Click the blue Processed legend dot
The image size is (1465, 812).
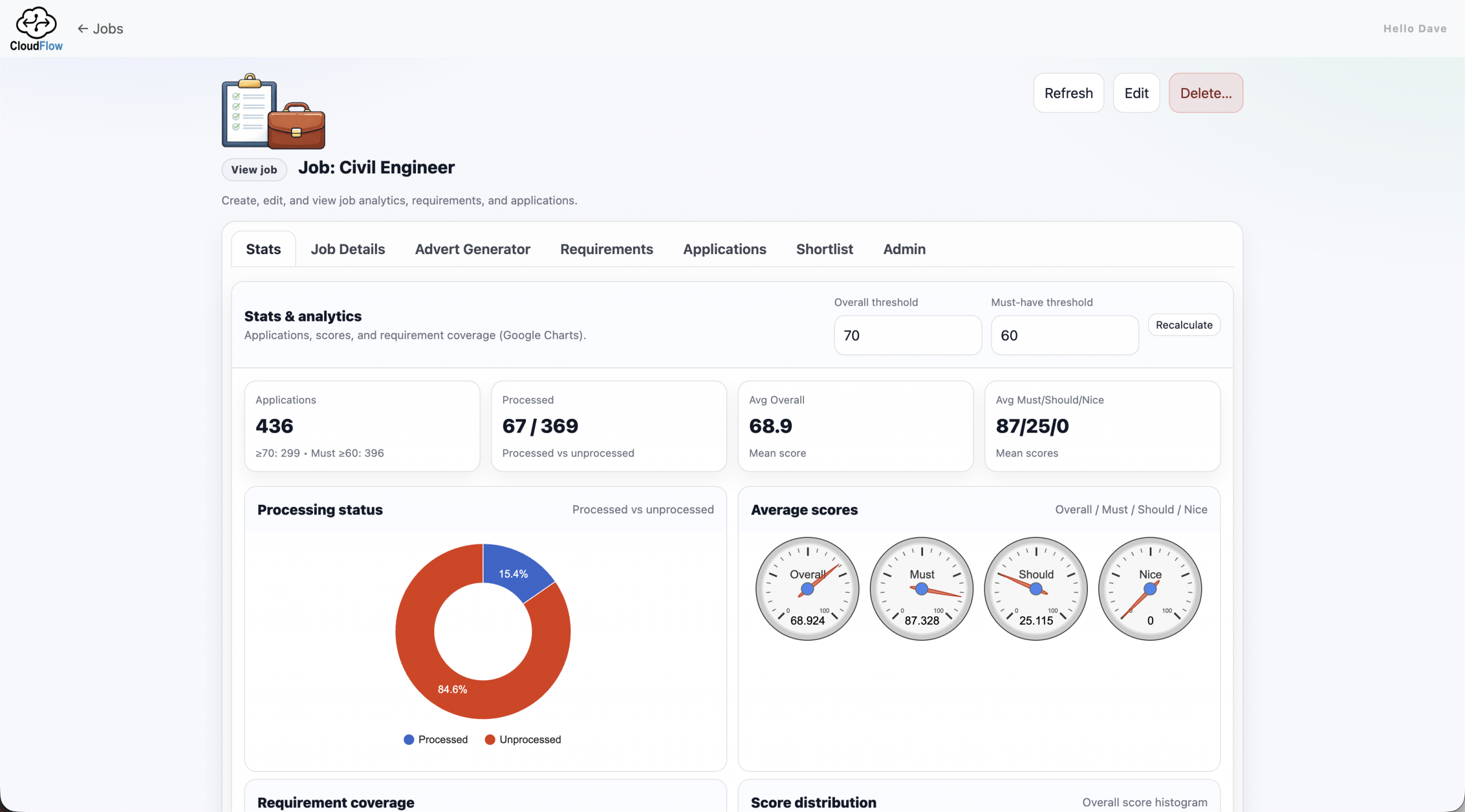click(x=409, y=739)
